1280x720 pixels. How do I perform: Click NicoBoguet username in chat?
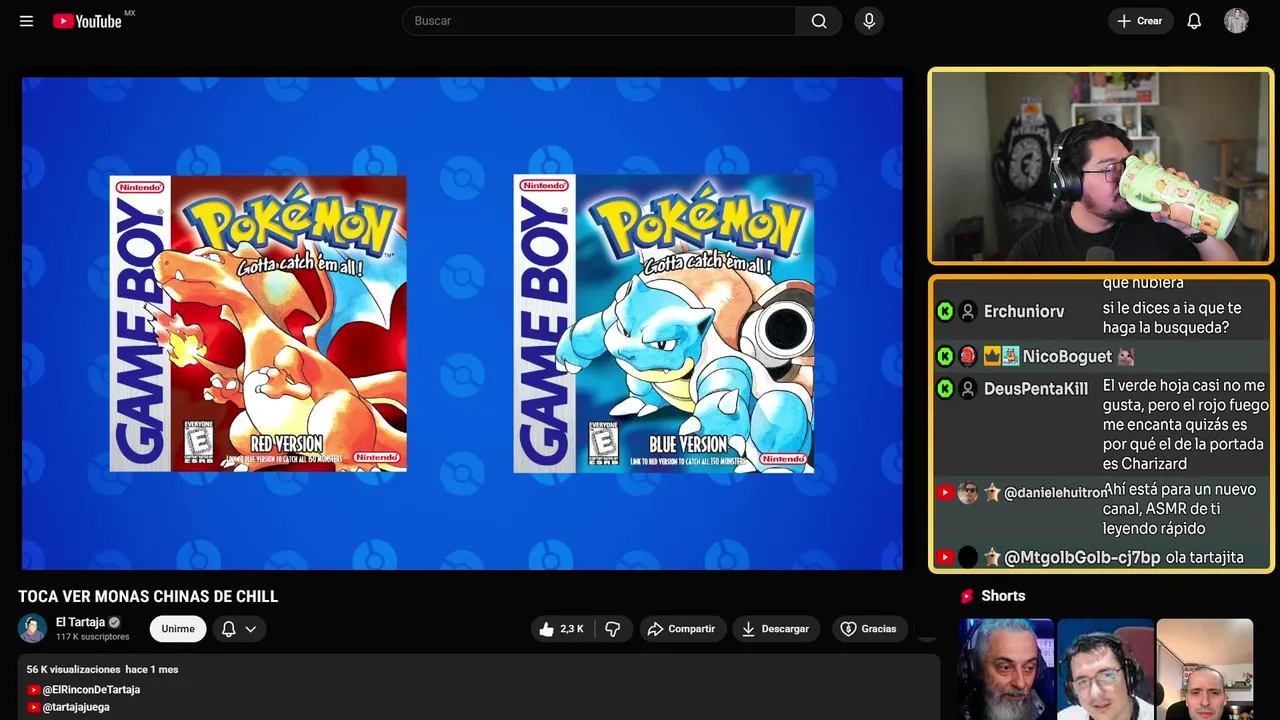tap(1067, 356)
